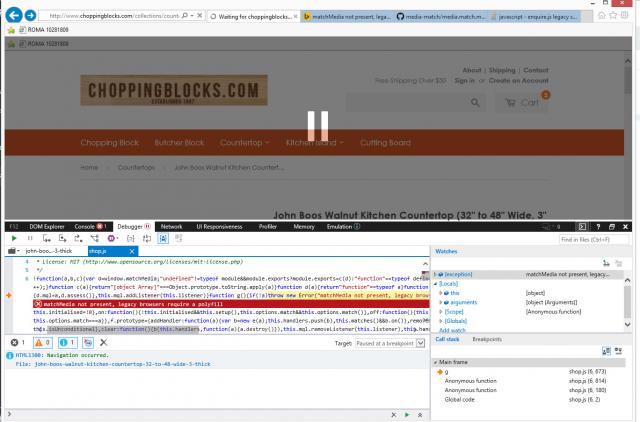Click the Step over icon
640x422 pixels.
tap(62, 238)
